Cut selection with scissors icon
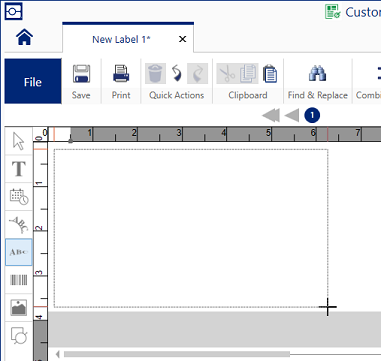This screenshot has width=381, height=361. click(227, 74)
